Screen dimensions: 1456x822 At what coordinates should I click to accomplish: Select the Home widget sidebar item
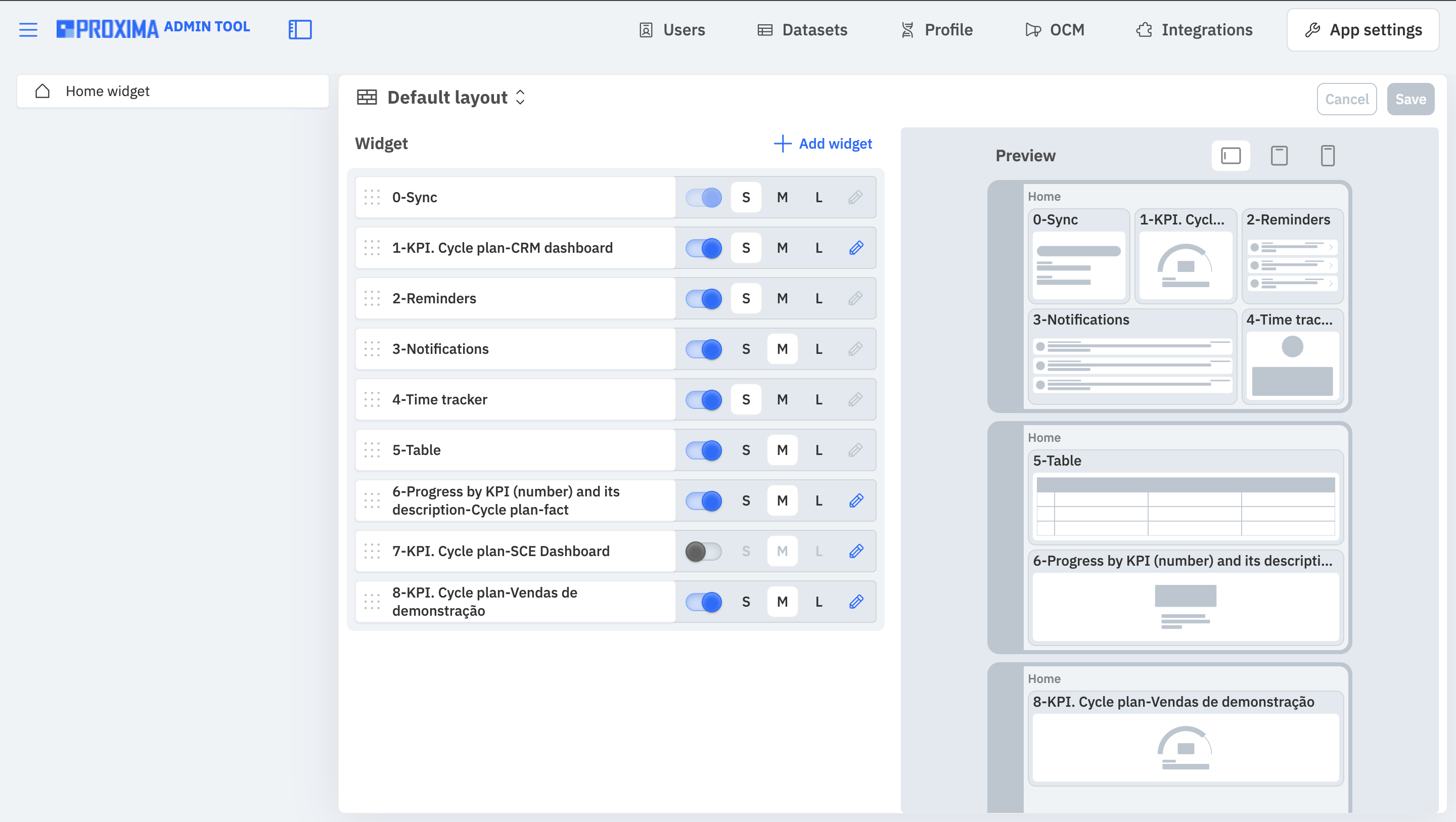click(173, 91)
